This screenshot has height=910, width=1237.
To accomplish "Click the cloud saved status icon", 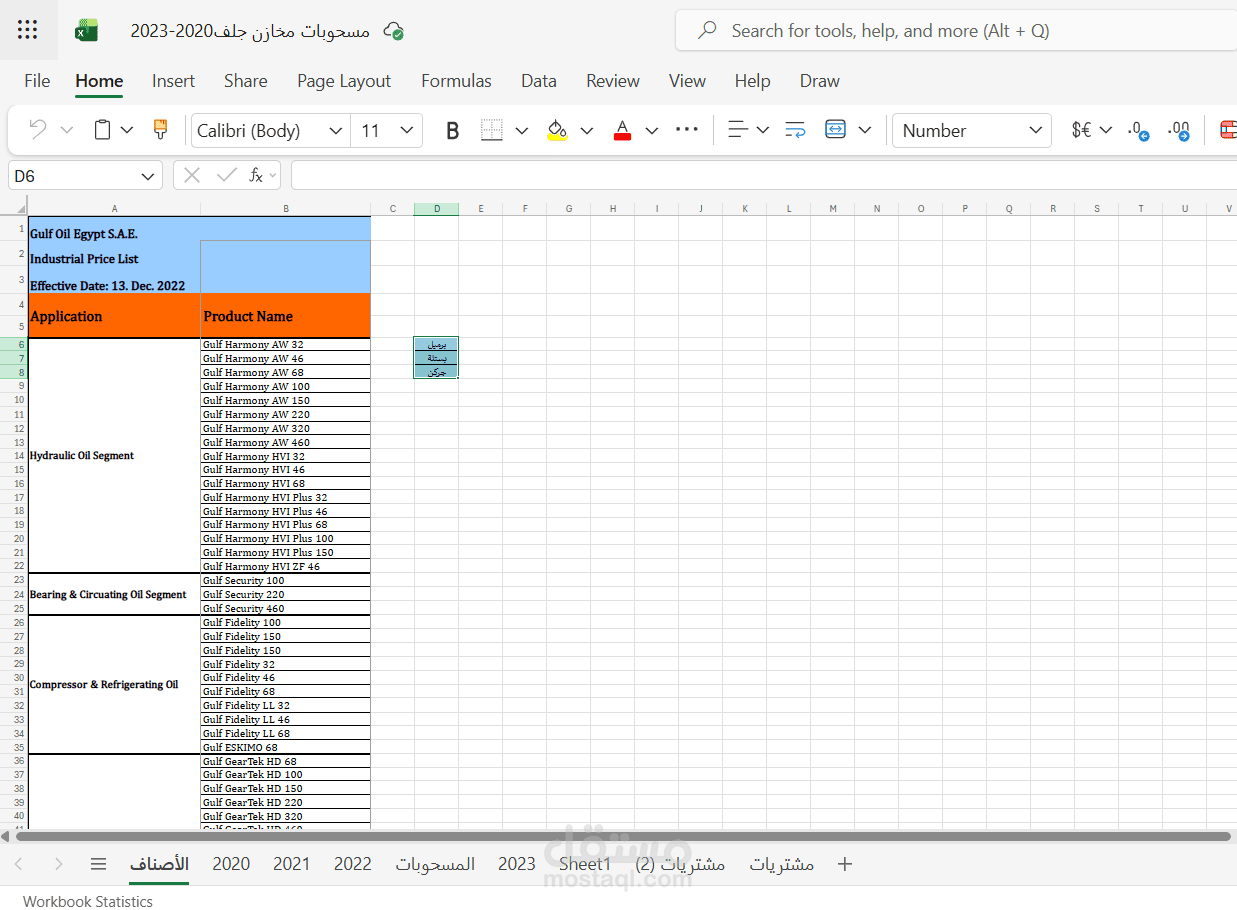I will click(x=395, y=31).
